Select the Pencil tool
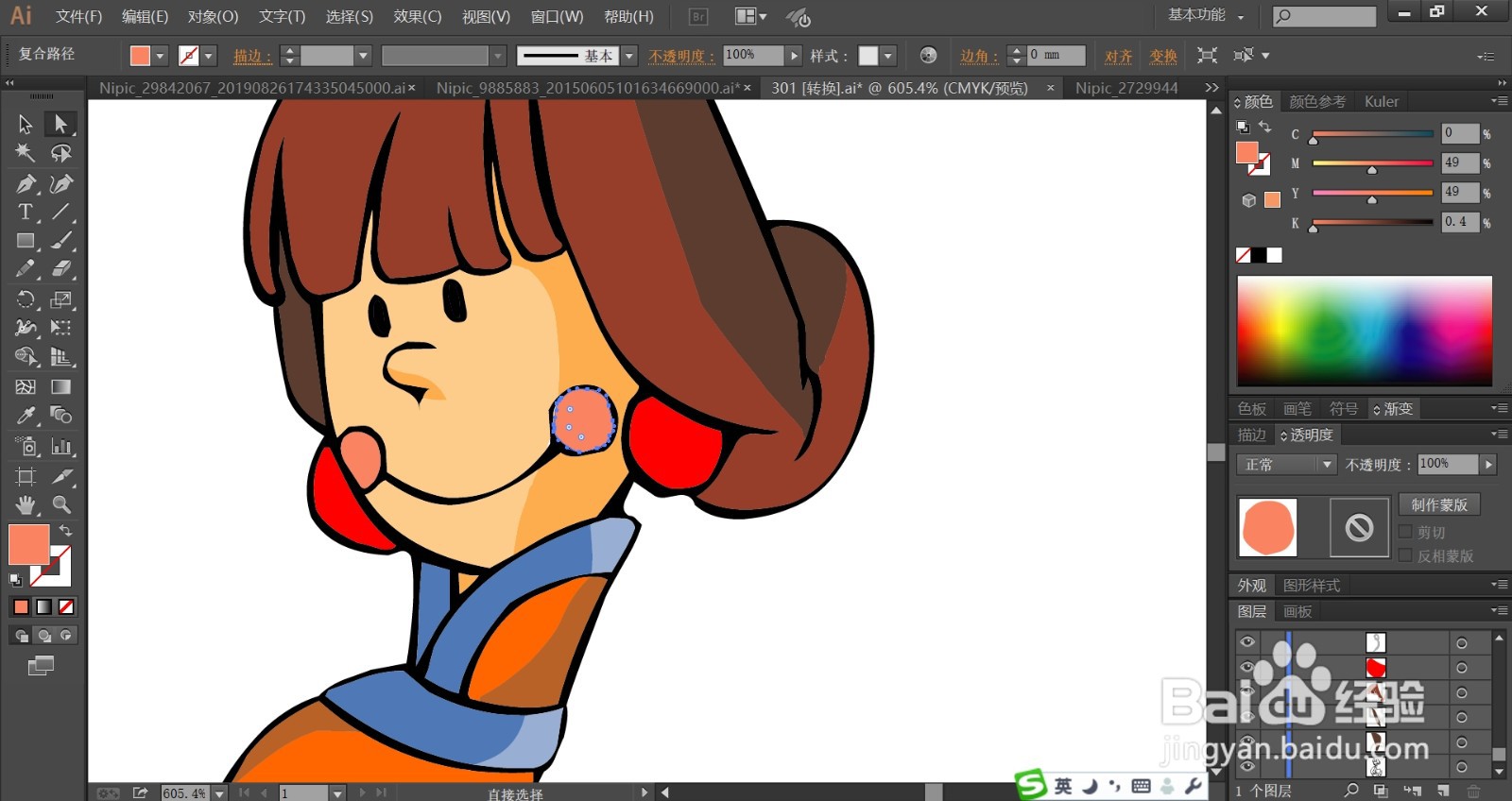This screenshot has width=1512, height=801. coord(26,269)
